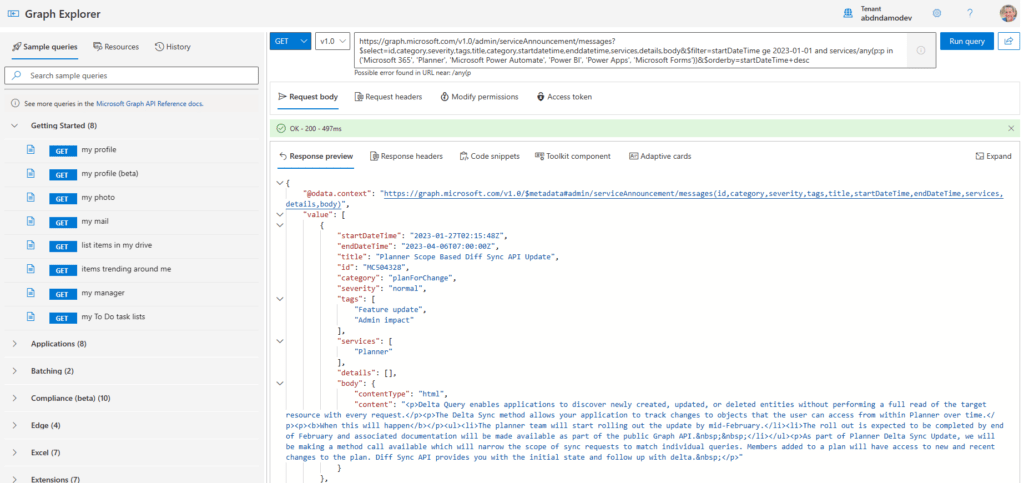Click document icon beside my profile (beta)
This screenshot has width=1024, height=483.
pos(30,174)
